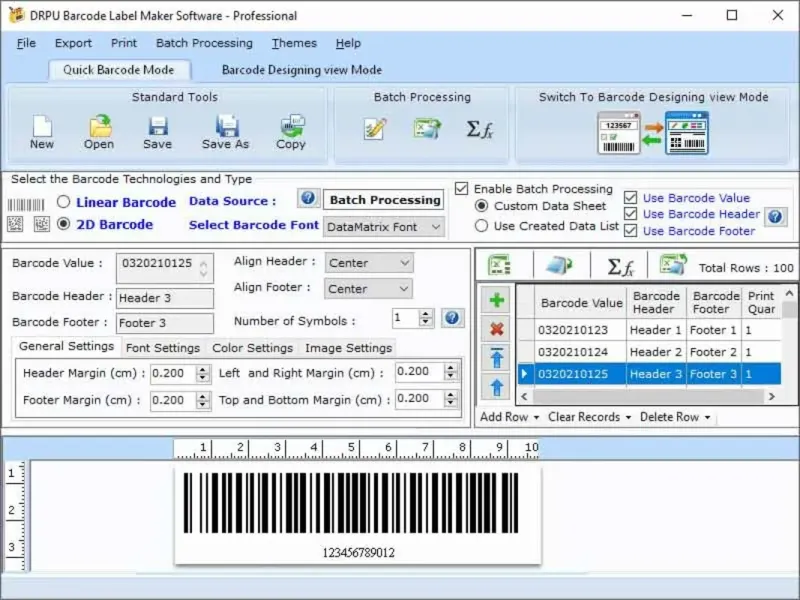
Task: Click the Excel export icon in Batch Processing toolbar
Action: (428, 129)
